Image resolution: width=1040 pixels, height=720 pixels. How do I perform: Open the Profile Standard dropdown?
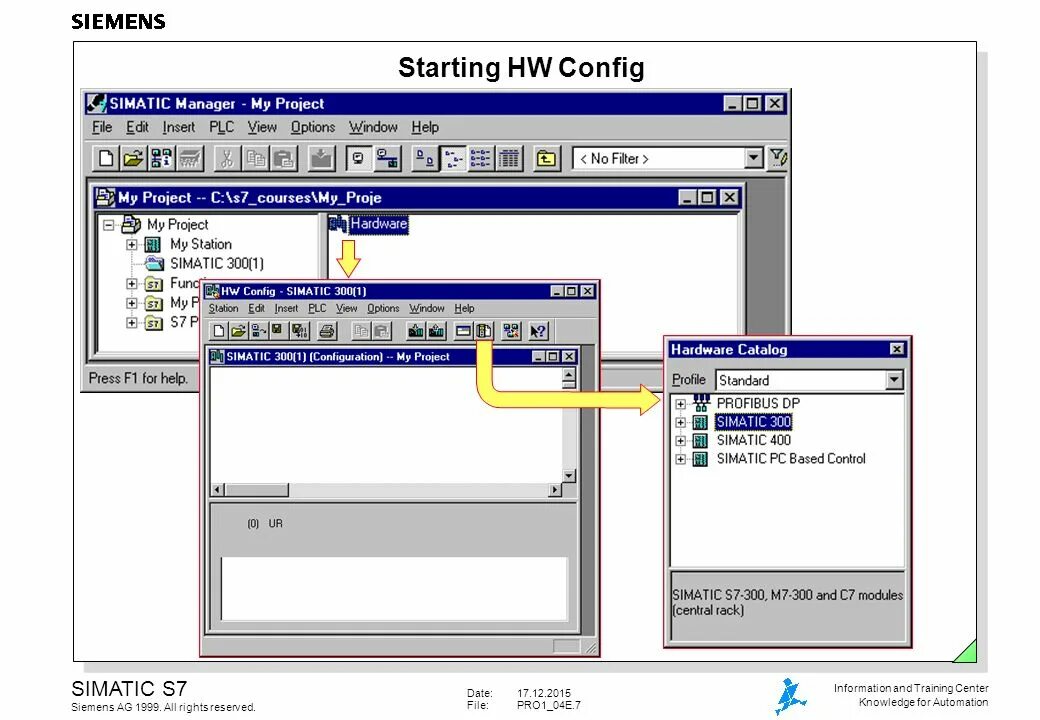pyautogui.click(x=894, y=380)
